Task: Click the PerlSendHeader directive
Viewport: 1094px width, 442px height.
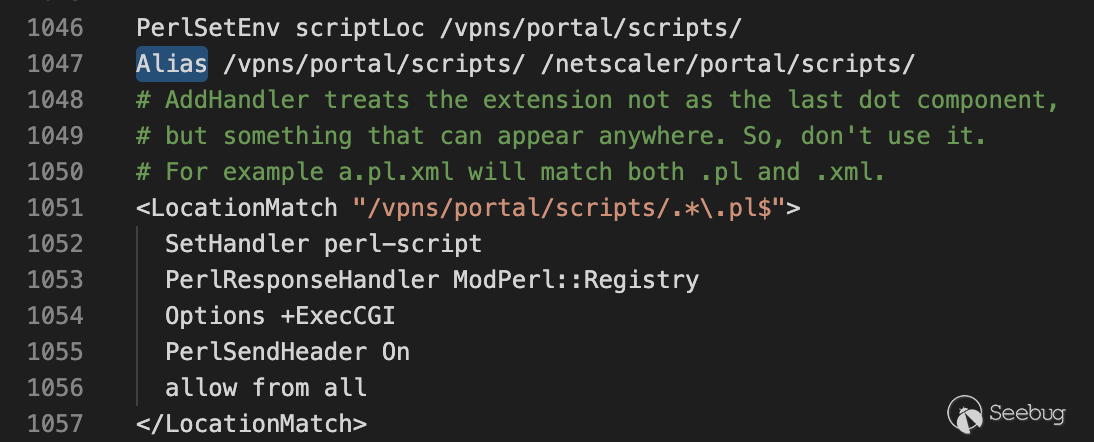Action: pyautogui.click(x=266, y=351)
